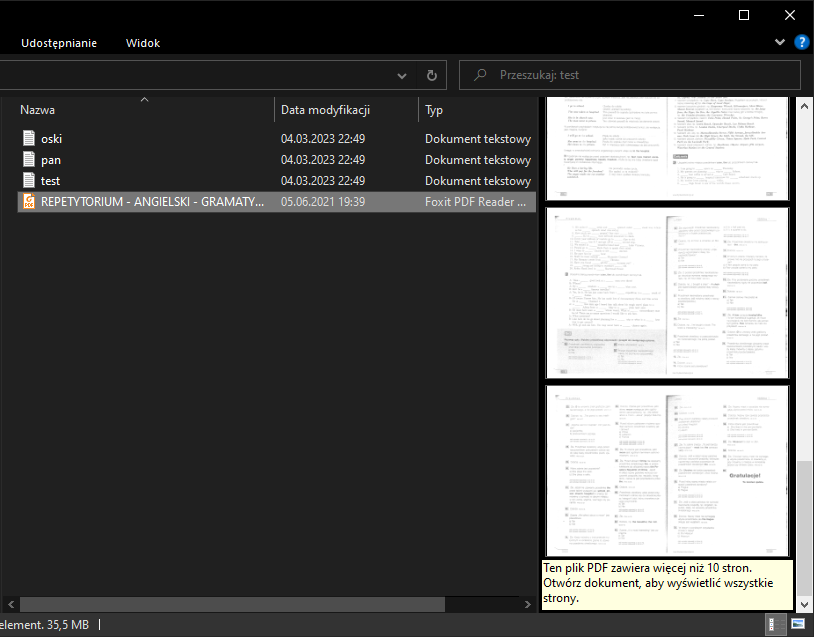Screen dimensions: 814x637
Task: Click the modified date of the pan file
Action: coord(323,159)
